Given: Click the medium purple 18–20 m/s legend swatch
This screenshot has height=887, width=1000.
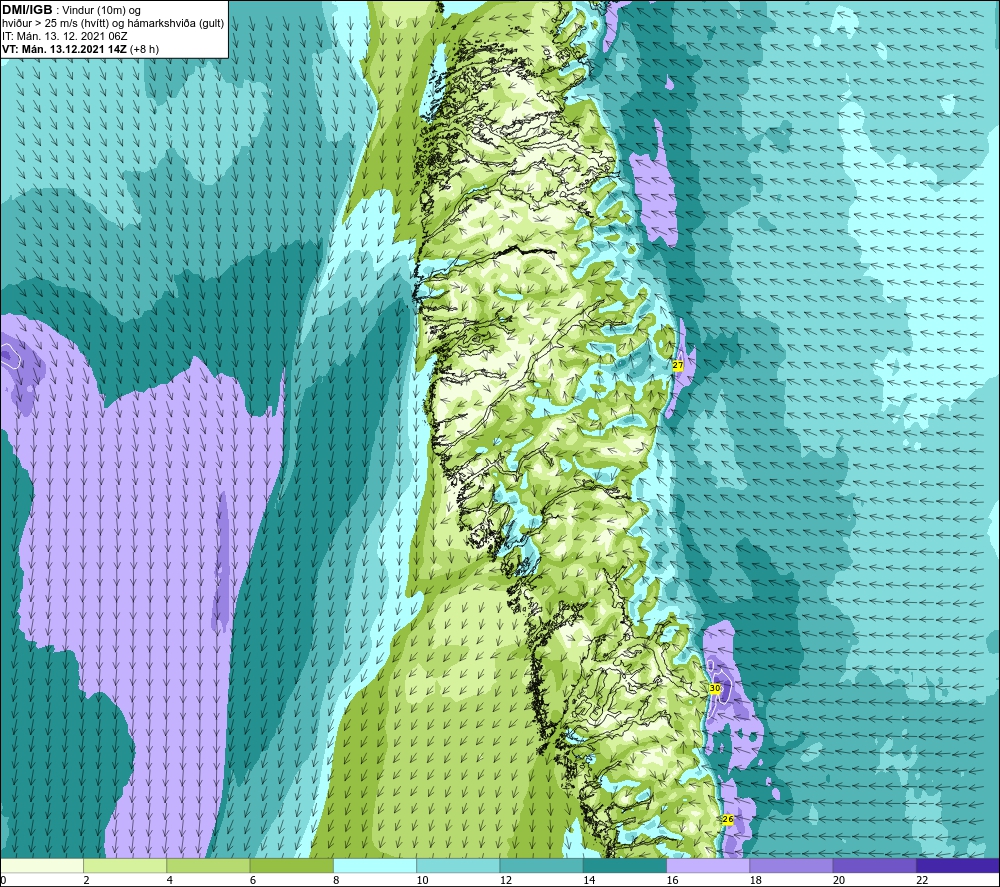Looking at the screenshot, I should point(791,865).
